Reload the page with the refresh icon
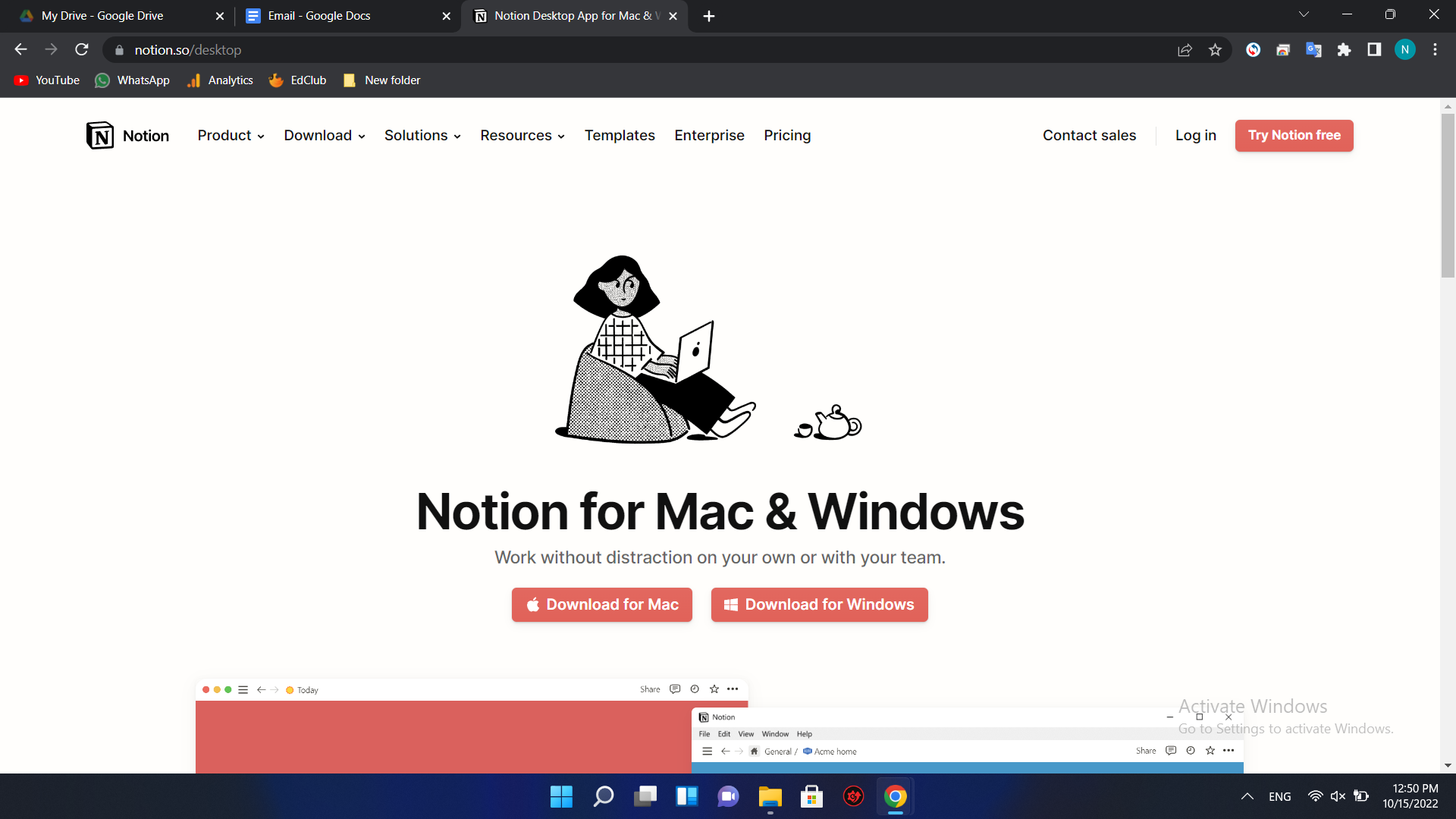 [x=82, y=50]
